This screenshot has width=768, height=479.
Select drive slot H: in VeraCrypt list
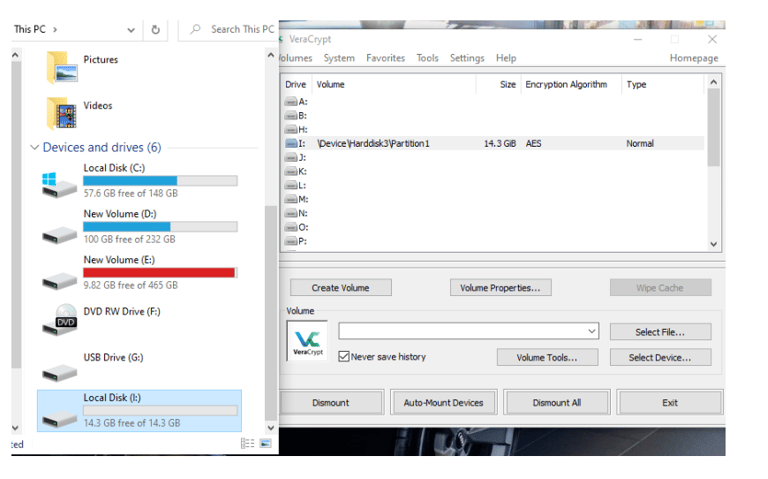click(x=296, y=129)
